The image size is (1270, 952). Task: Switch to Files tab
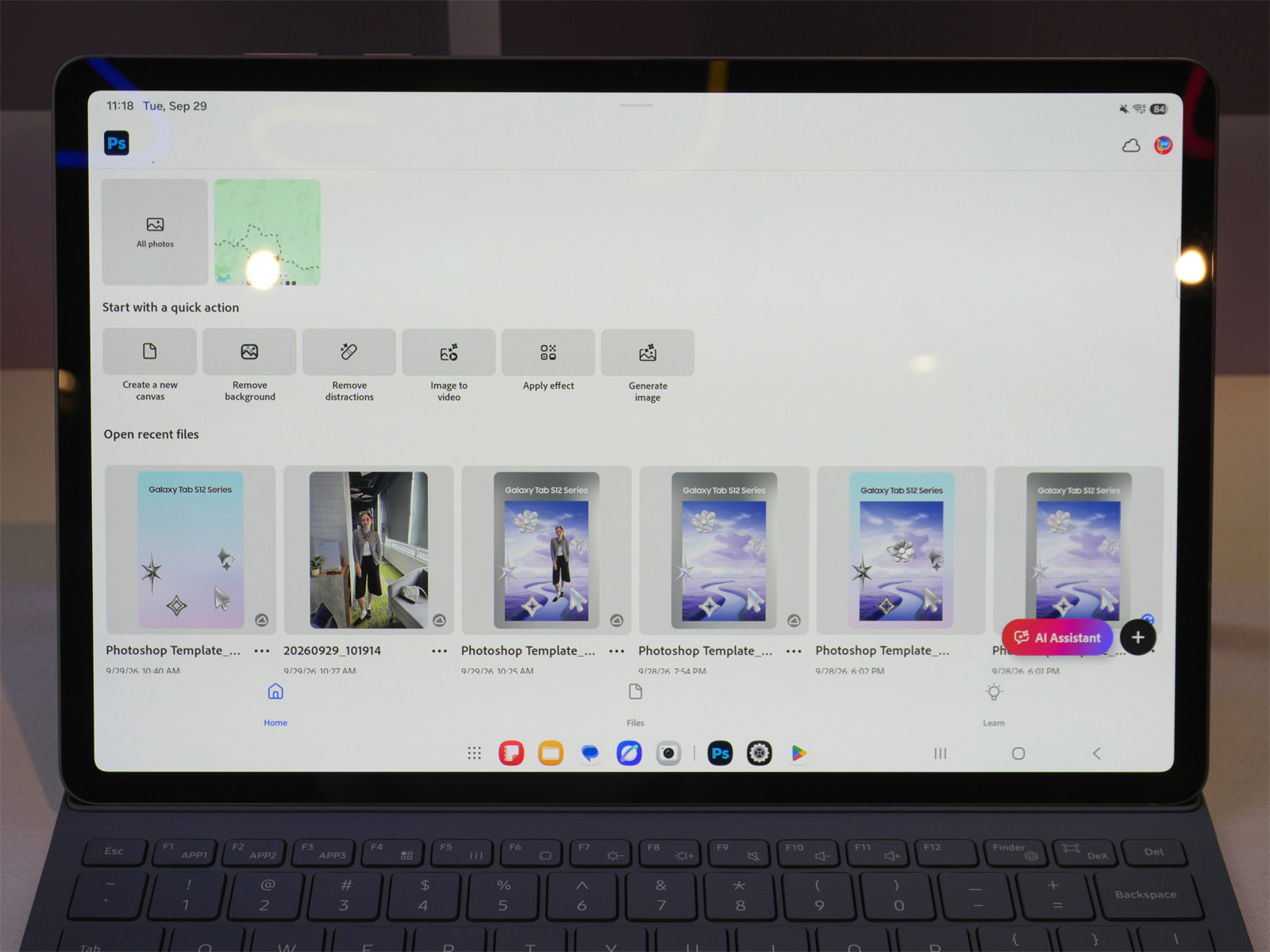click(635, 704)
